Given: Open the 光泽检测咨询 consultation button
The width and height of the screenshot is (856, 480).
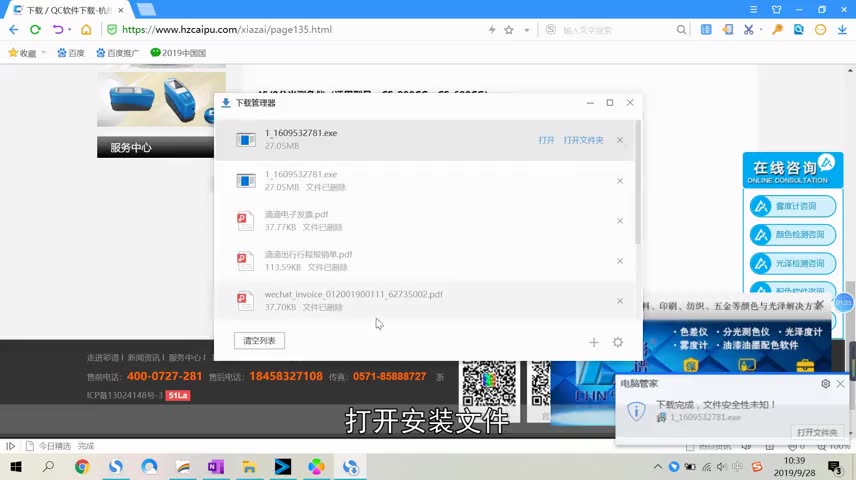Looking at the screenshot, I should [x=793, y=264].
